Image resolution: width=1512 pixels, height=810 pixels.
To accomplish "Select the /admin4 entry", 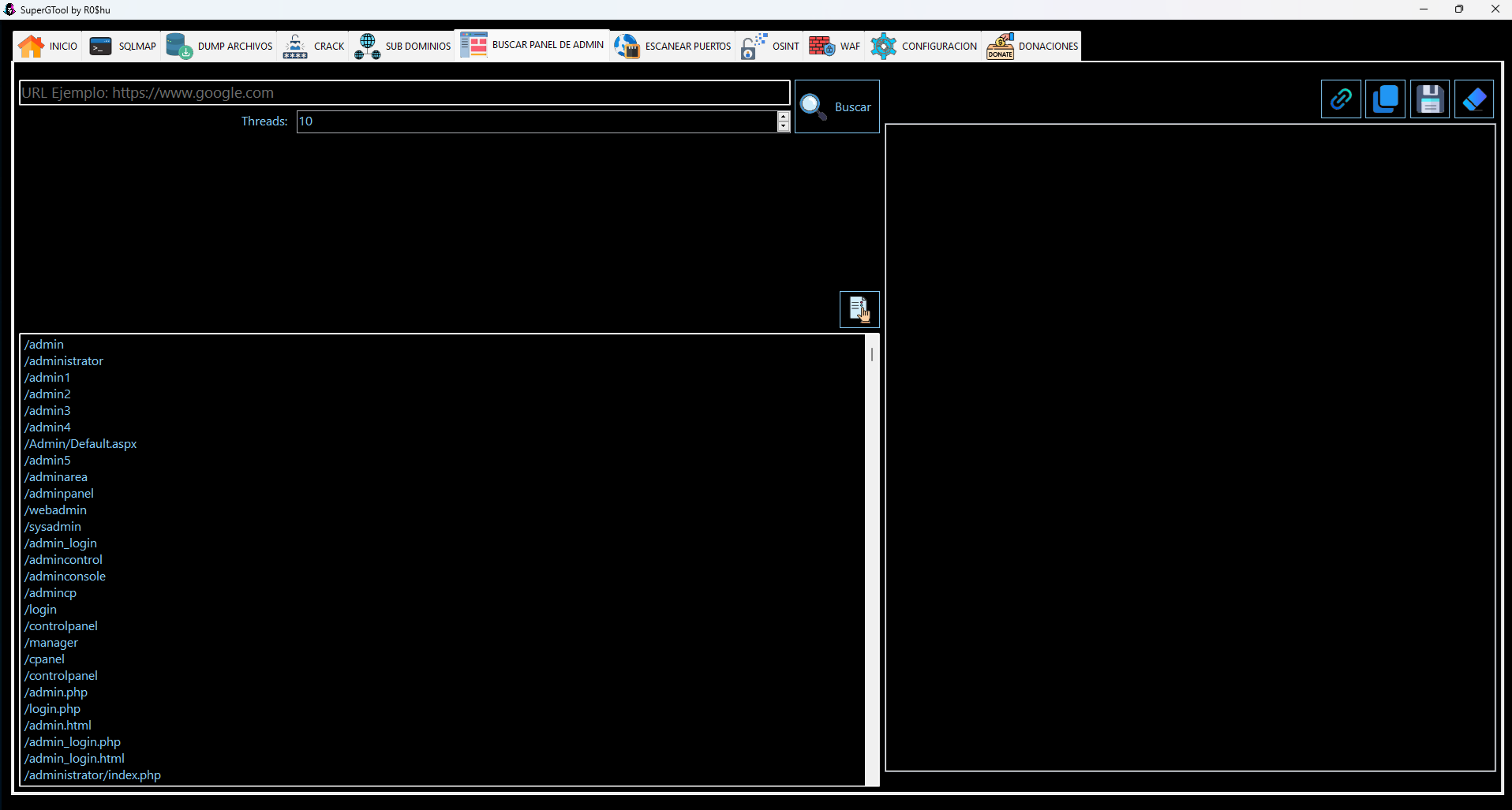I will (47, 427).
